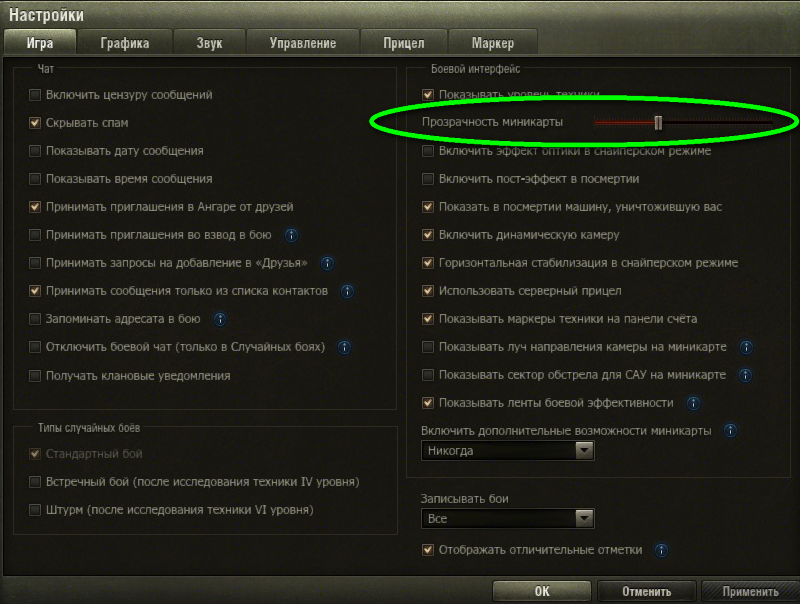Image resolution: width=800 pixels, height=604 pixels.
Task: Open the 'Прицел' tab
Action: click(x=404, y=42)
